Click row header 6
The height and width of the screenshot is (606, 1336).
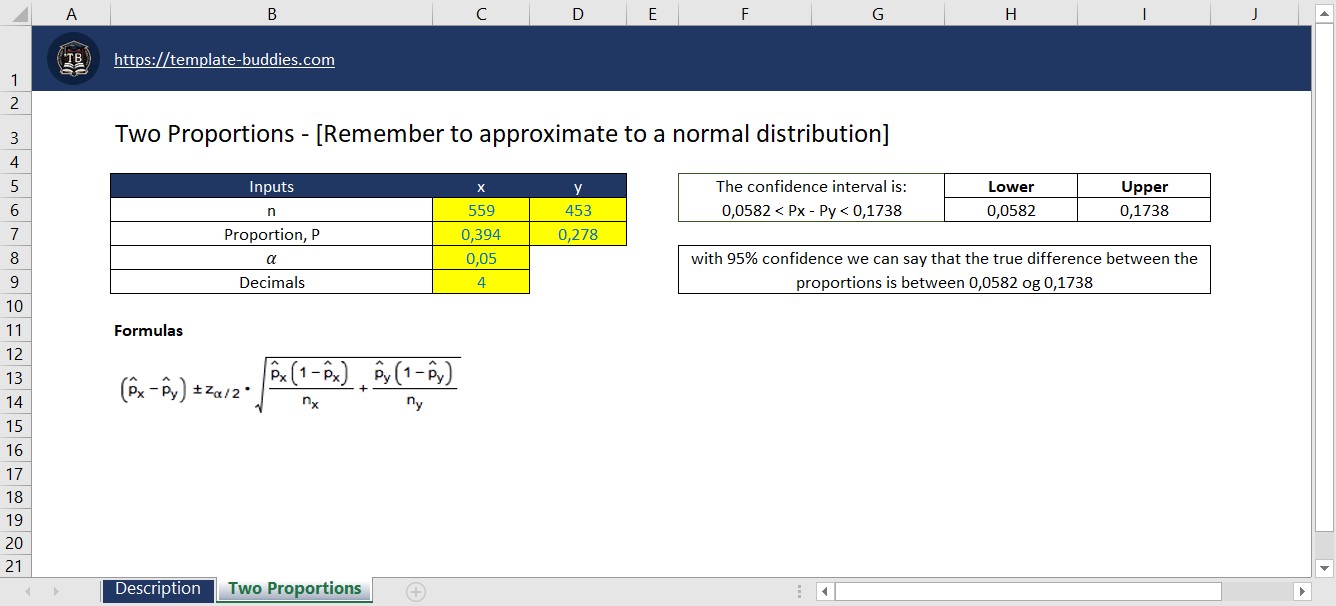coord(14,210)
